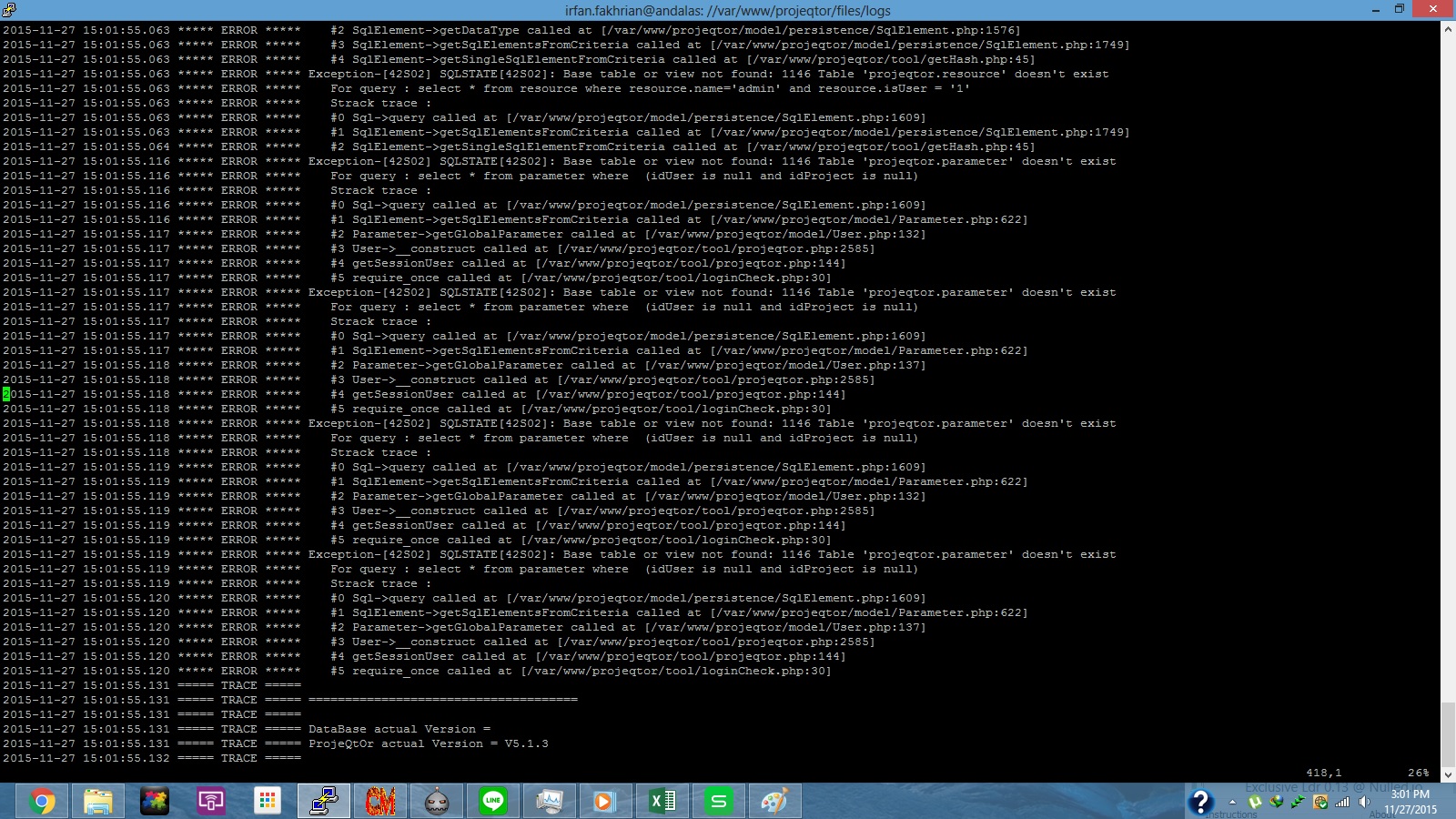Open File Explorer from the taskbar
Image resolution: width=1456 pixels, height=819 pixels.
[98, 802]
